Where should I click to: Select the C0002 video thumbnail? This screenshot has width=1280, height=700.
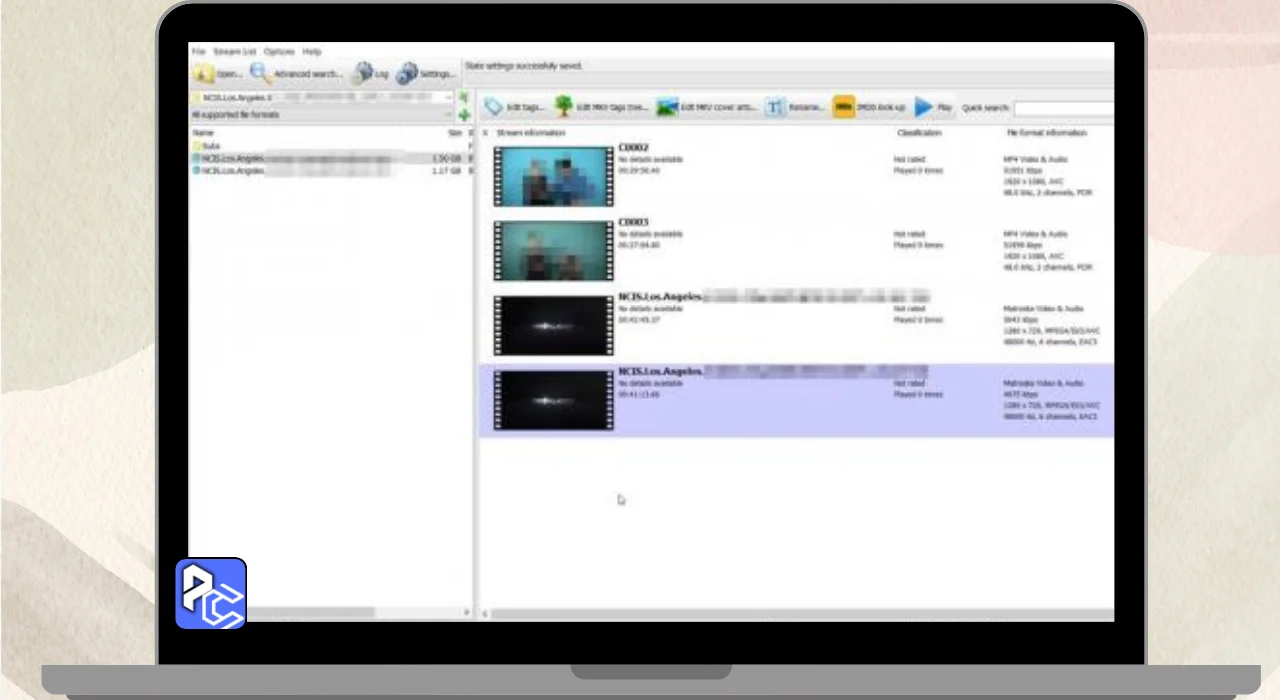pyautogui.click(x=553, y=176)
